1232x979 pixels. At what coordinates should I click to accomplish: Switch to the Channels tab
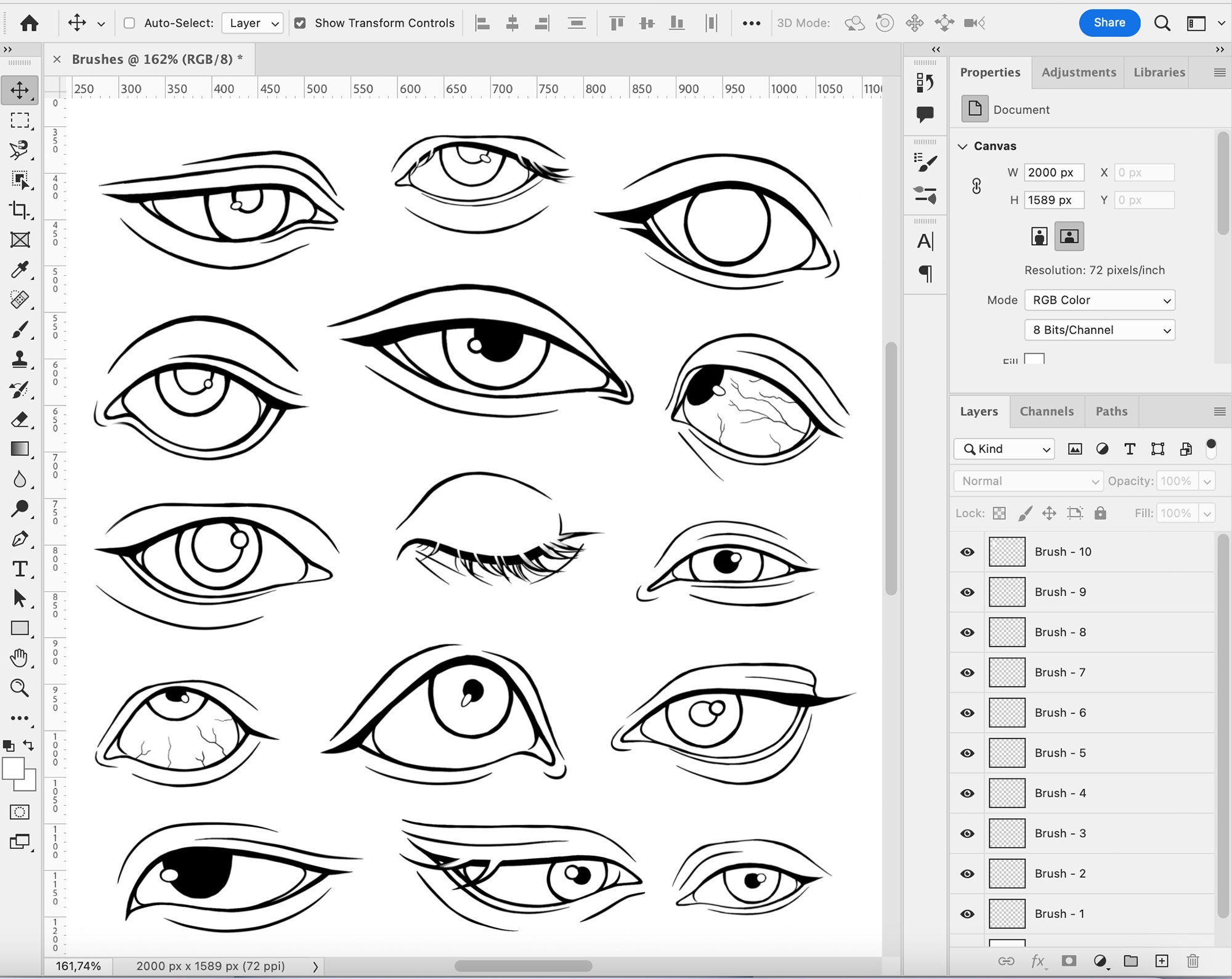point(1047,411)
